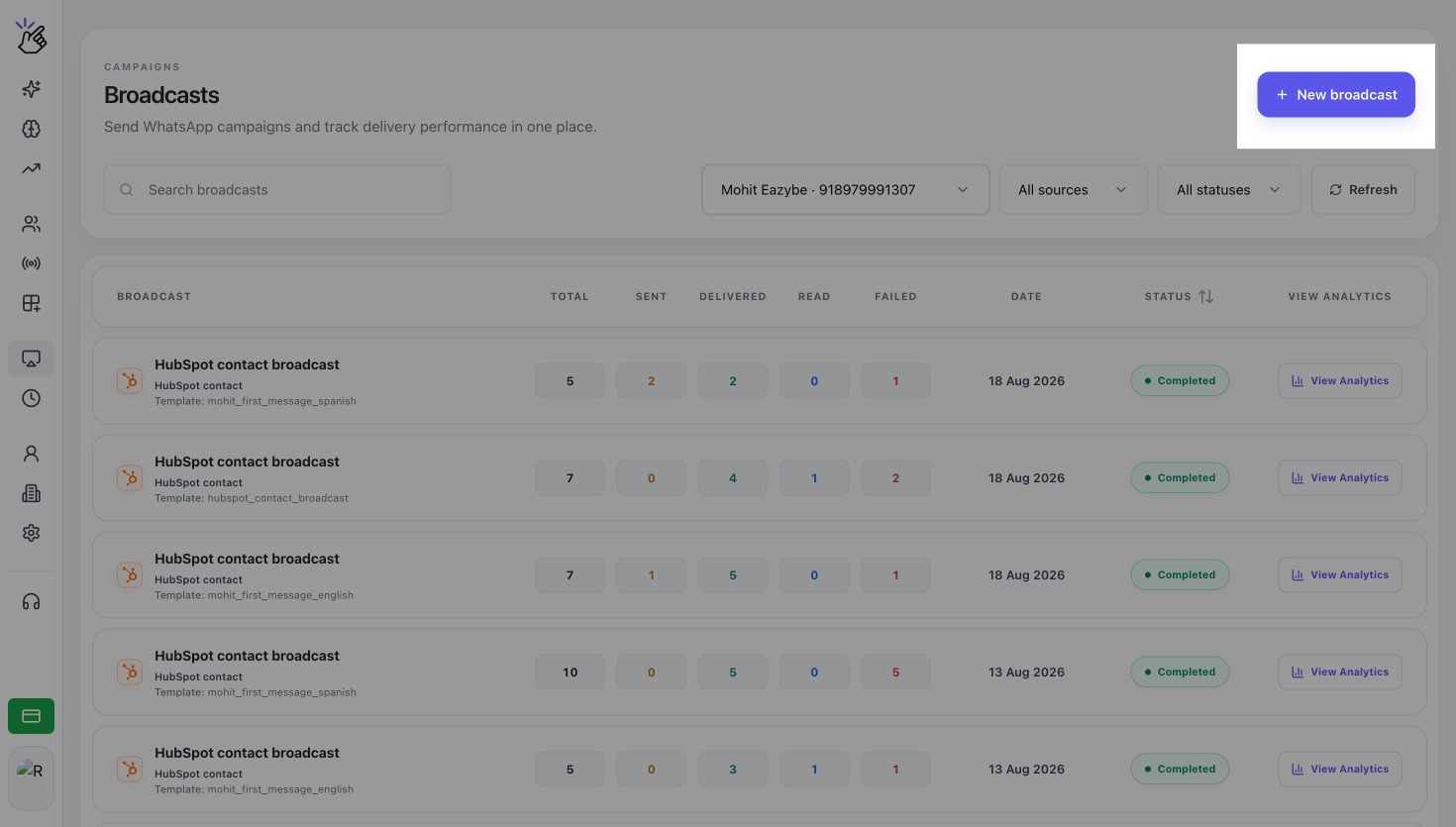Screen dimensions: 1456x827
Task: Click the VIEW ANALYTICS column header
Action: tap(1339, 296)
